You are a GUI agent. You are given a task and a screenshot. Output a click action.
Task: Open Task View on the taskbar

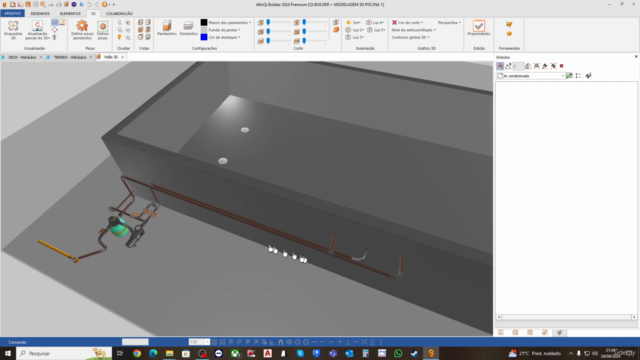click(120, 353)
